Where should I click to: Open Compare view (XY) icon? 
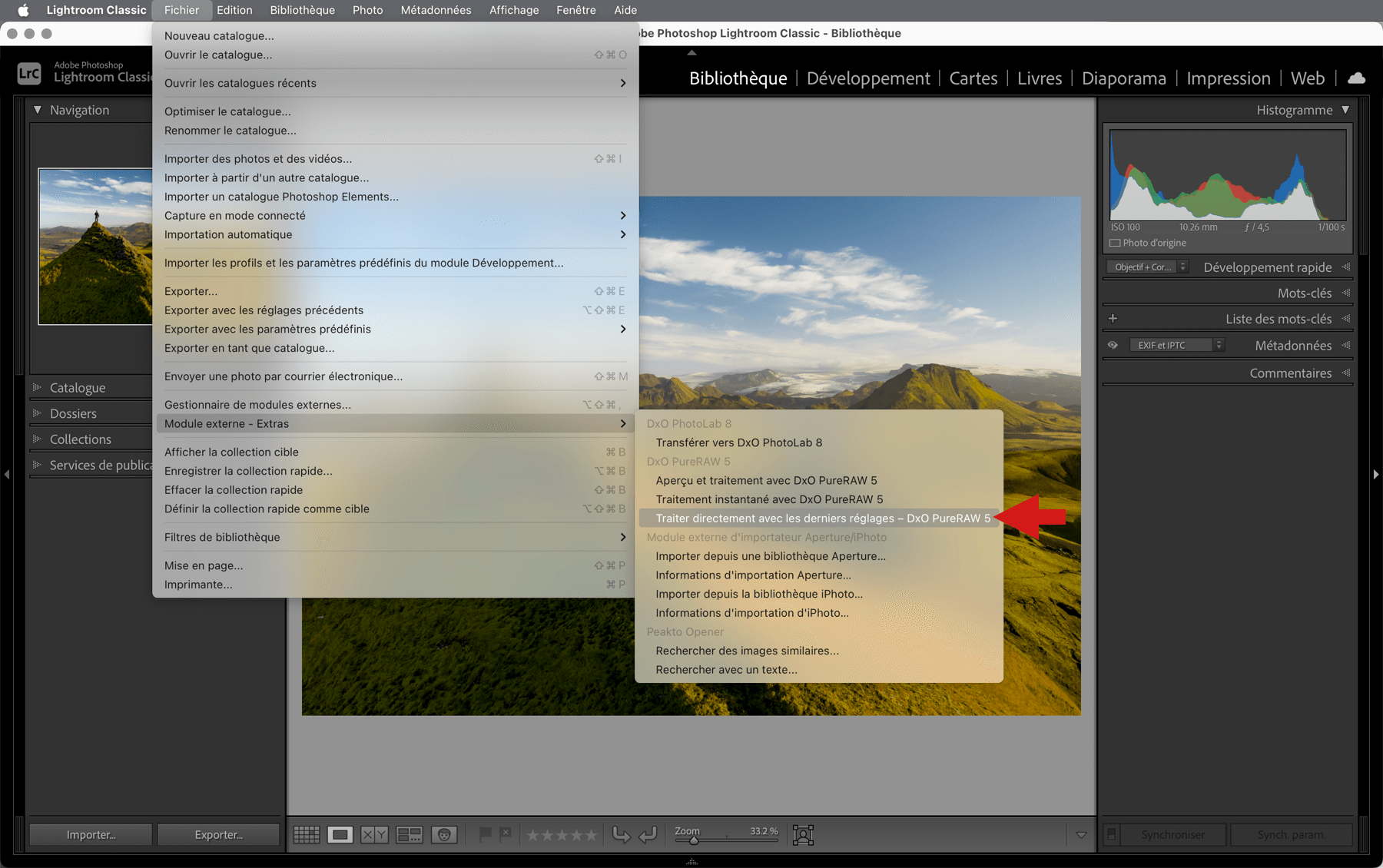374,835
